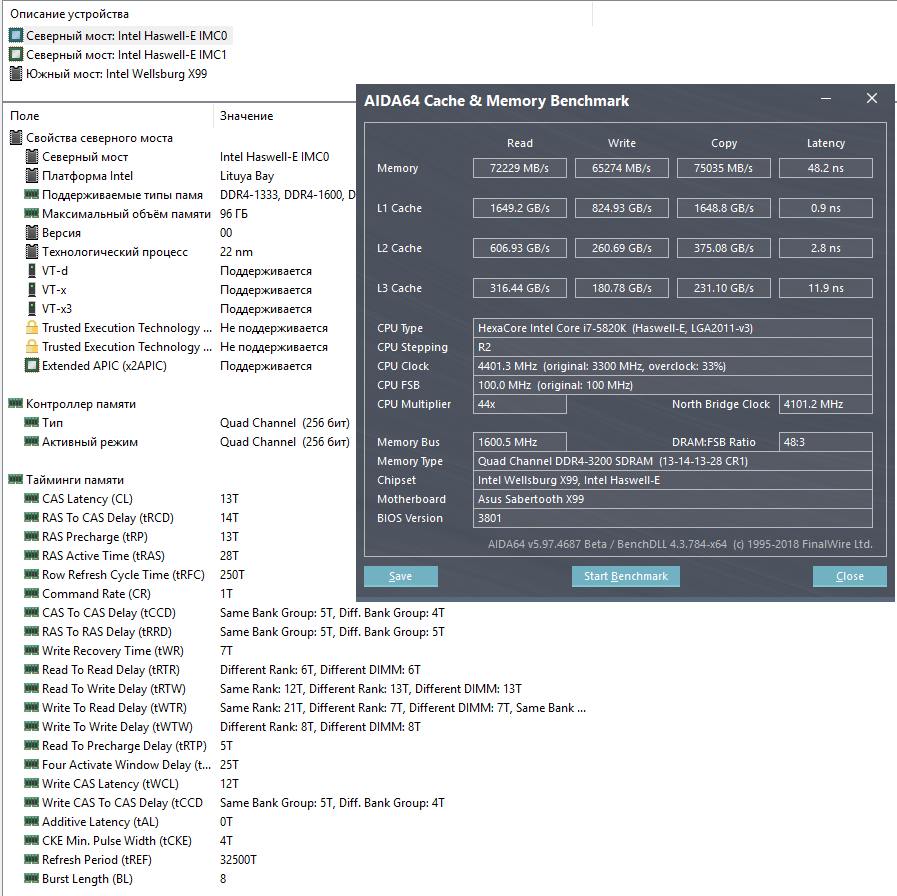Select the Lituya Bay value

247,176
